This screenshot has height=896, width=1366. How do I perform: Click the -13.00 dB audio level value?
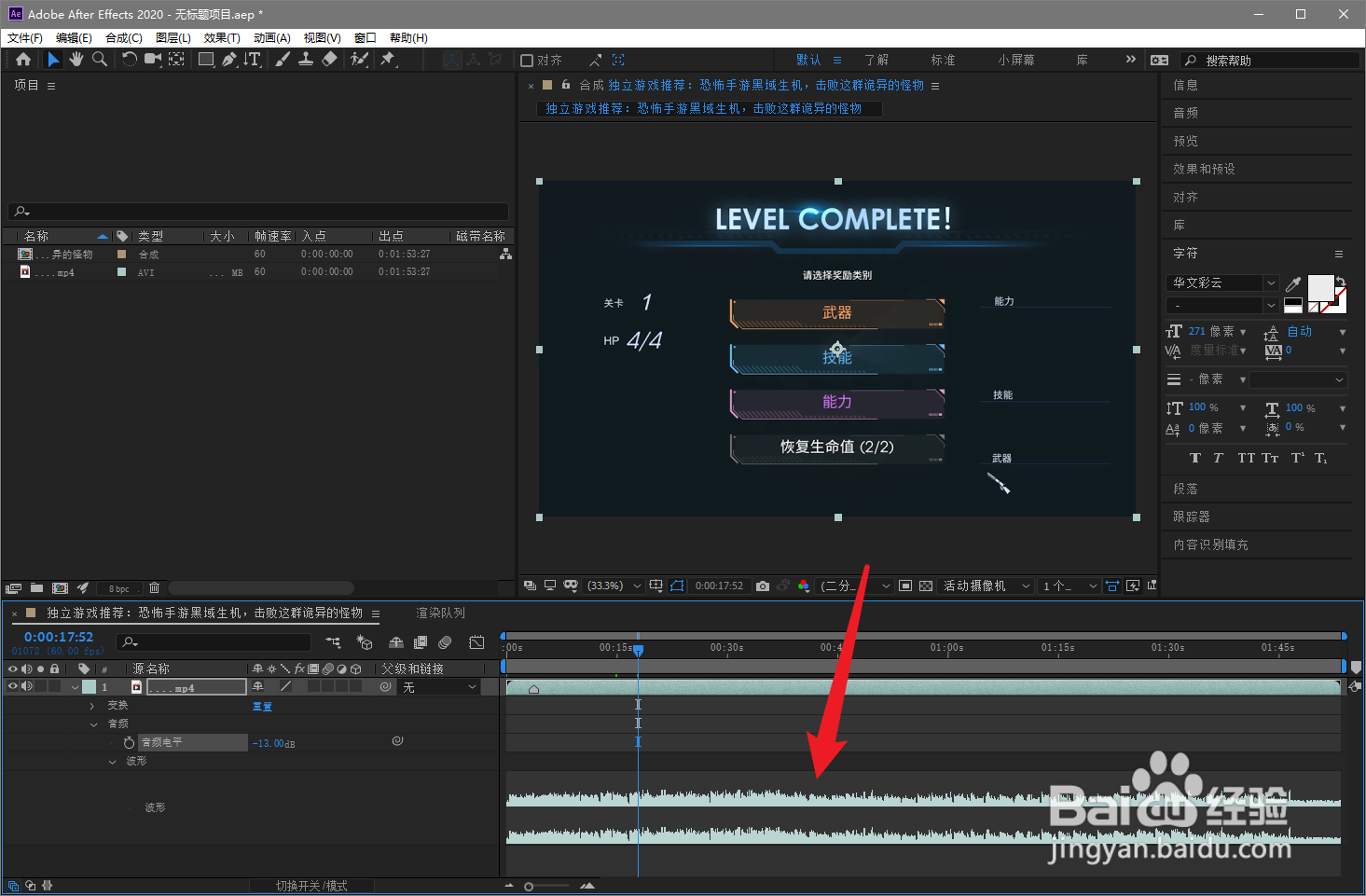[273, 744]
